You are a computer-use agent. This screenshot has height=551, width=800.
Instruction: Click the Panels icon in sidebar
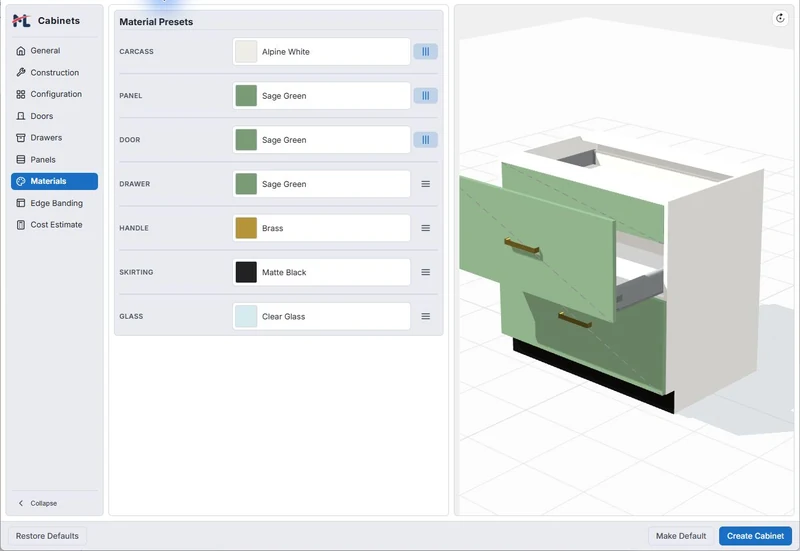[x=21, y=160]
